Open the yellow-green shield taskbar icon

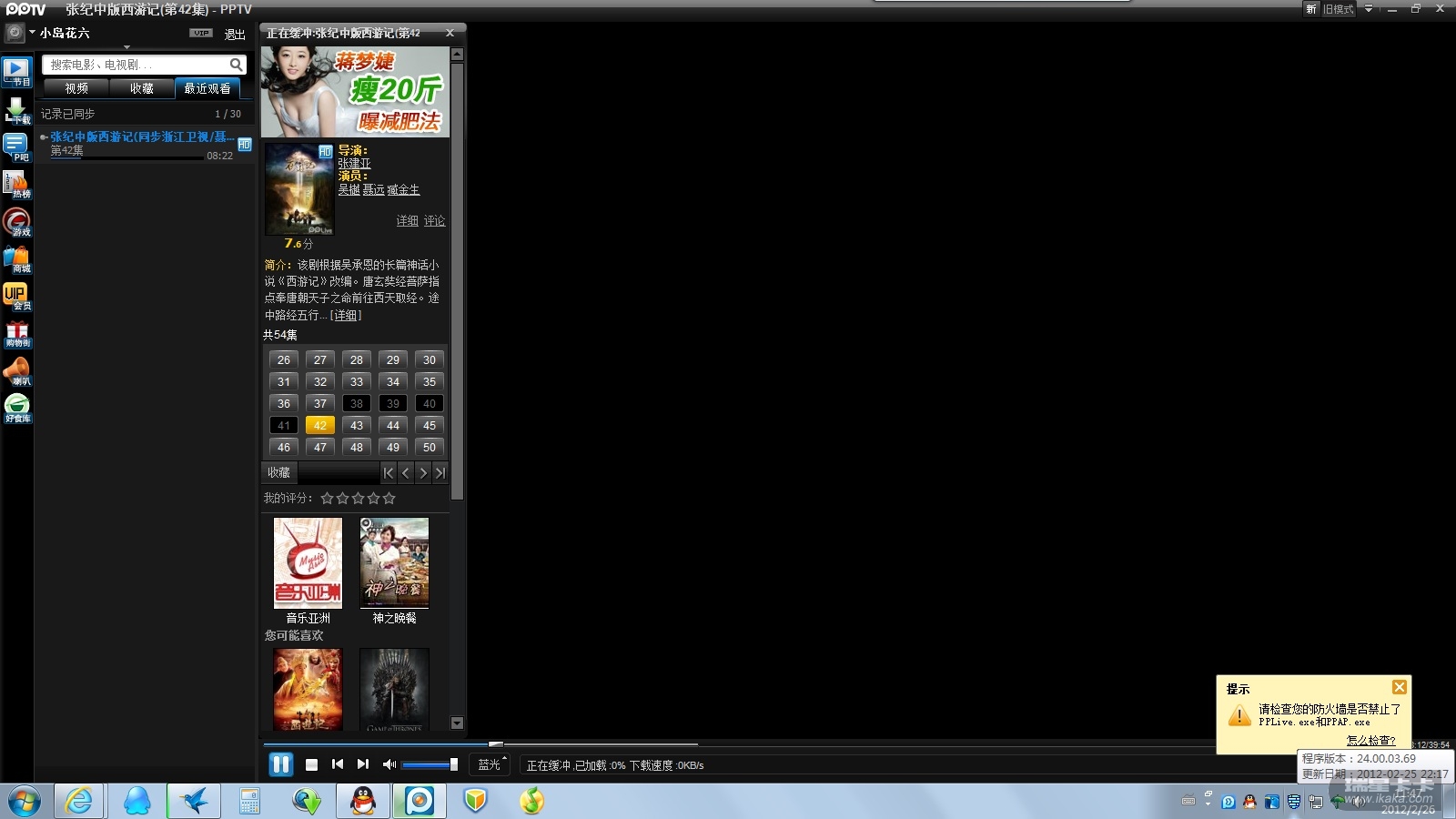(476, 801)
